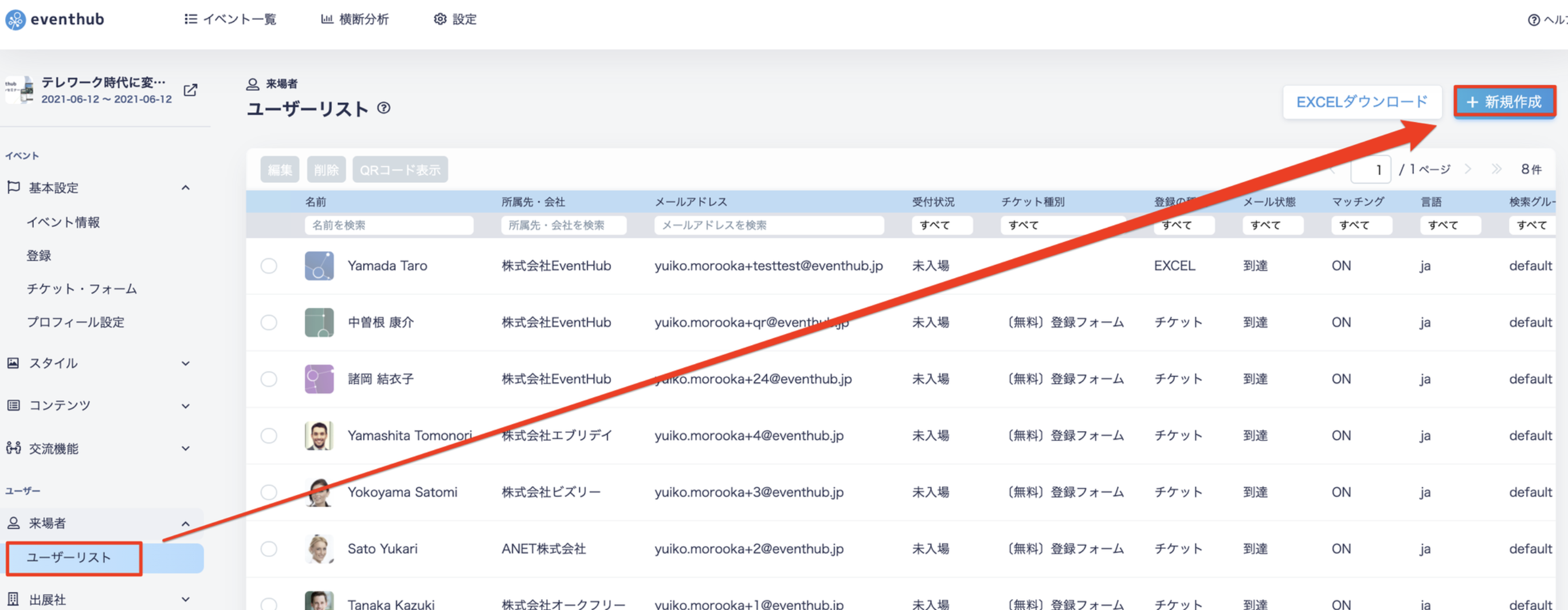This screenshot has width=1568, height=610.
Task: Select the row checkbox for Tanaka Kazuki
Action: pyautogui.click(x=268, y=604)
